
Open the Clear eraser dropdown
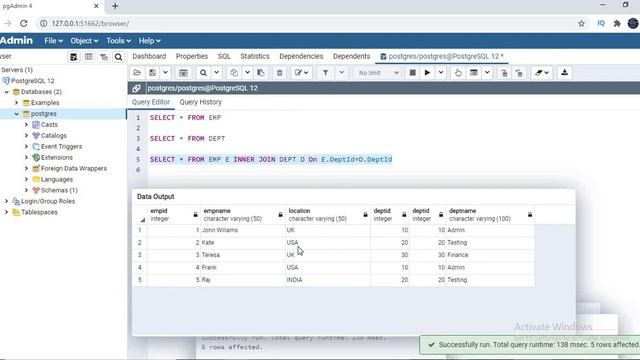(x=542, y=73)
